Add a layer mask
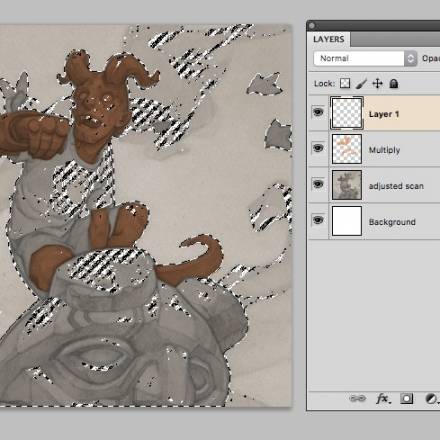Viewport: 440px width, 440px height. [x=407, y=398]
